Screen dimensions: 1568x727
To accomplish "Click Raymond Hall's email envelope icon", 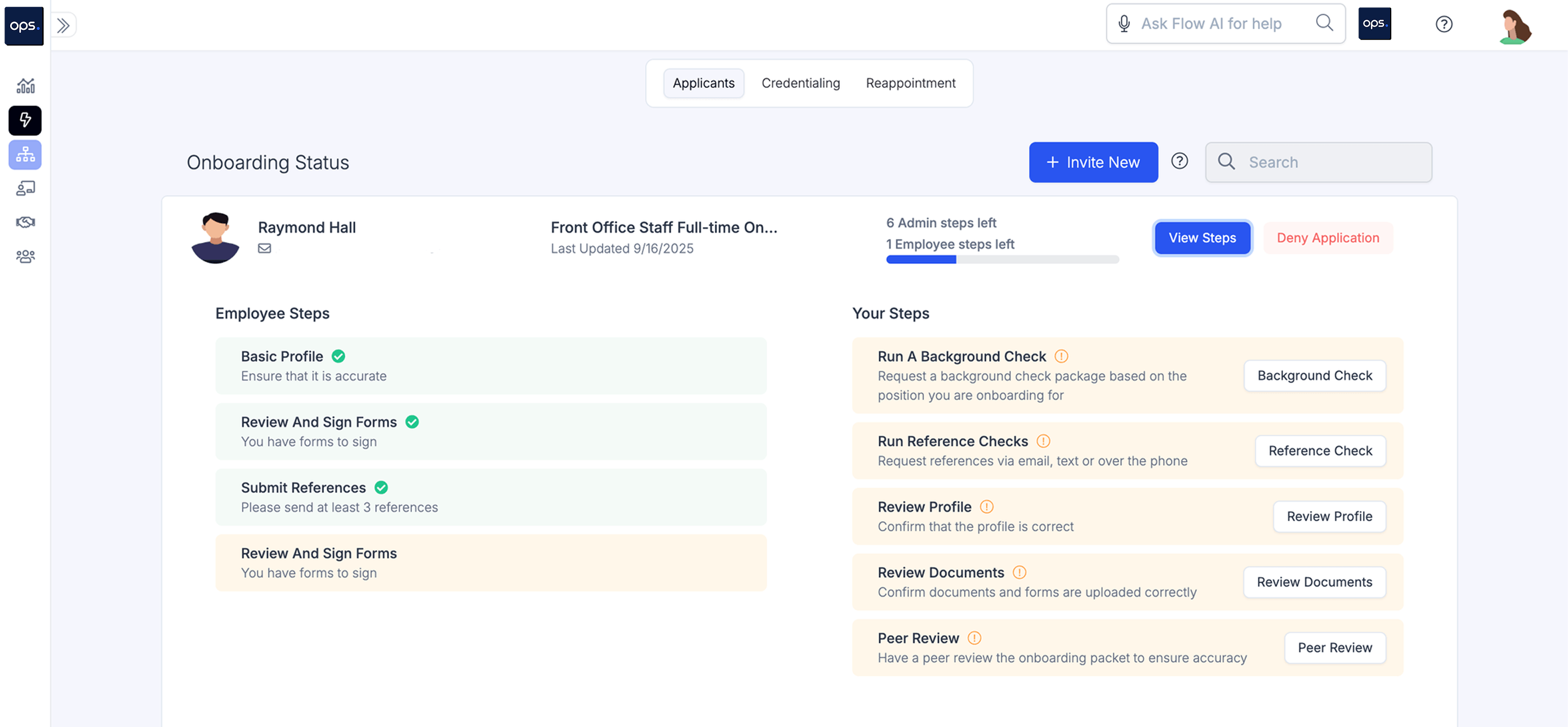I will [264, 249].
